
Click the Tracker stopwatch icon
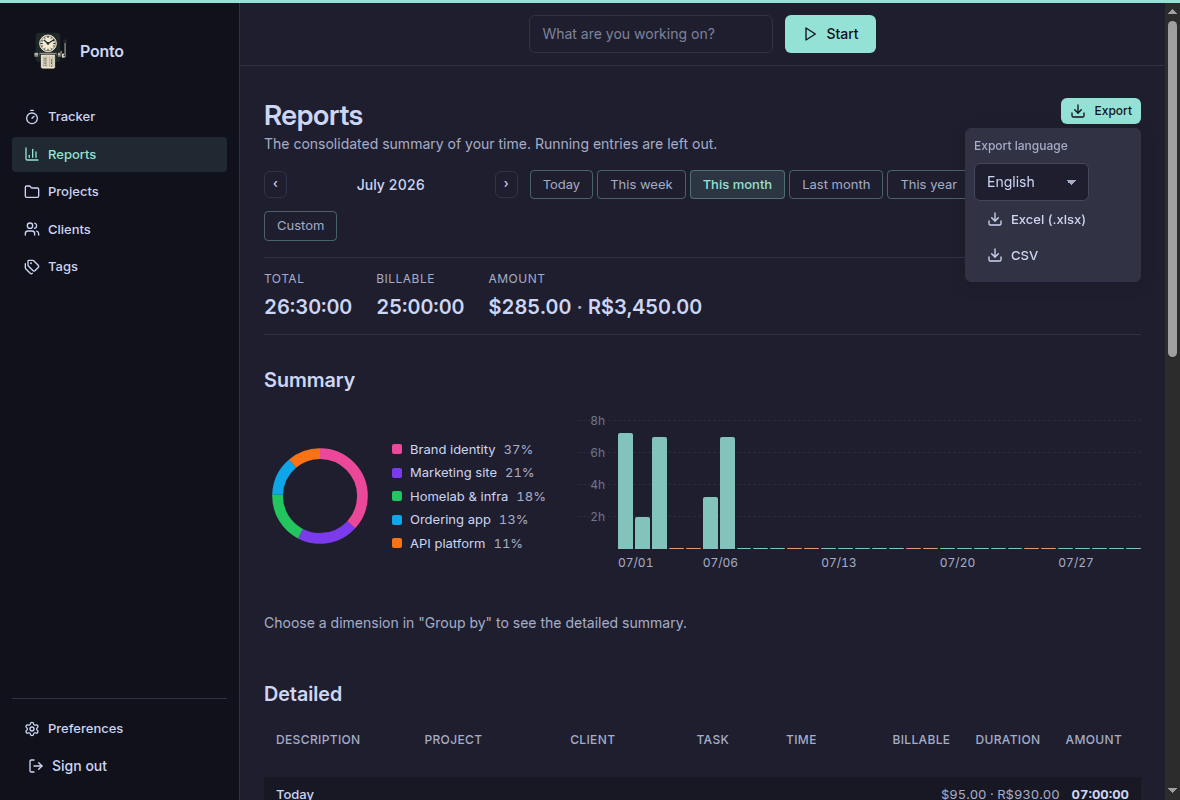tap(32, 117)
